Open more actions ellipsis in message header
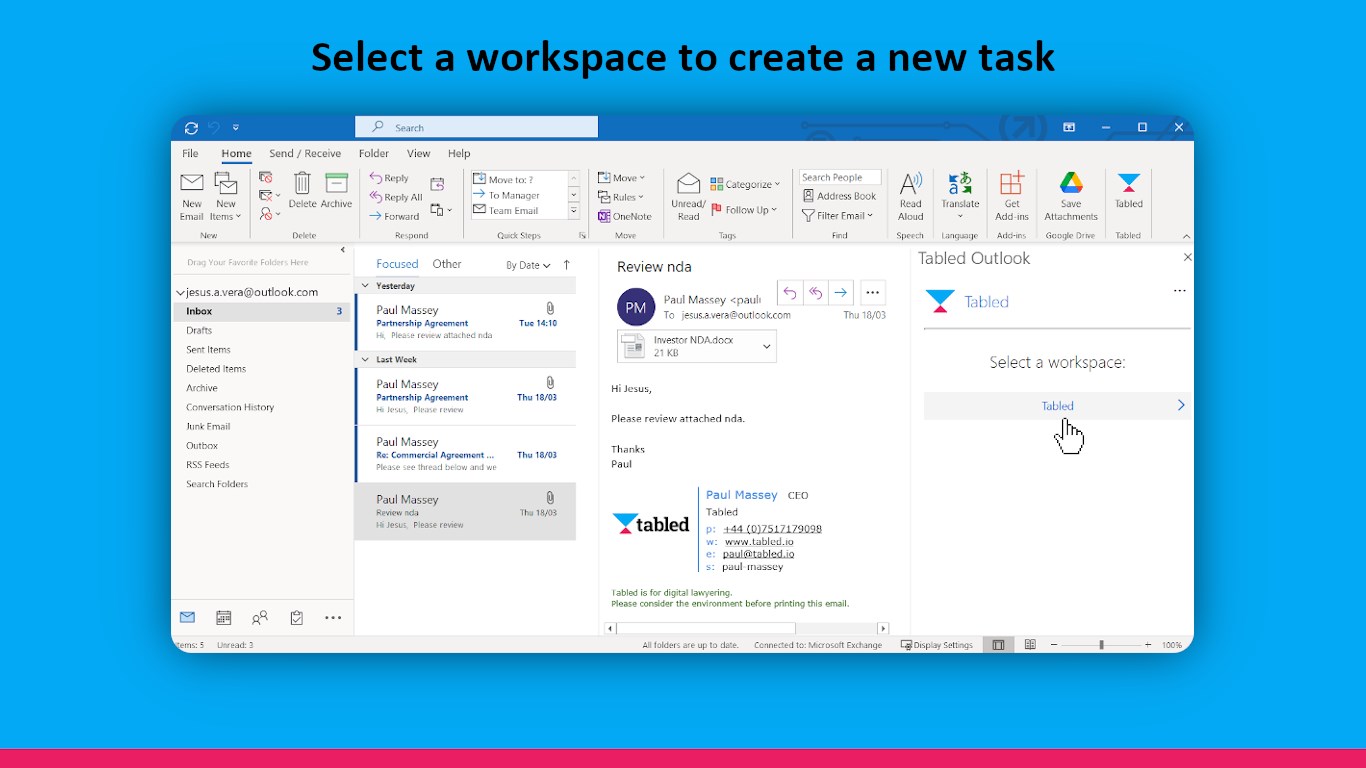 pos(873,293)
